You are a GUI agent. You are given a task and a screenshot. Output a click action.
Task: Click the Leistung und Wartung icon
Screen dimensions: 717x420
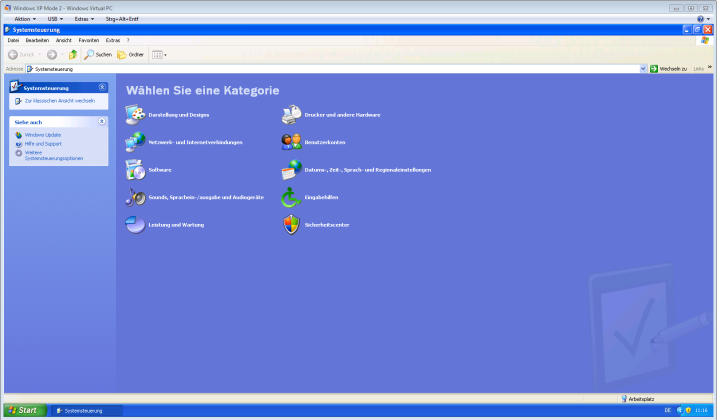pos(135,225)
